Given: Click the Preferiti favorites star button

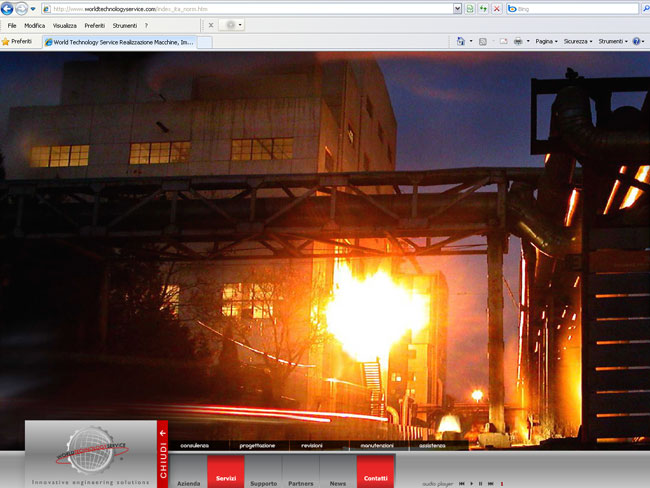Looking at the screenshot, I should point(17,41).
